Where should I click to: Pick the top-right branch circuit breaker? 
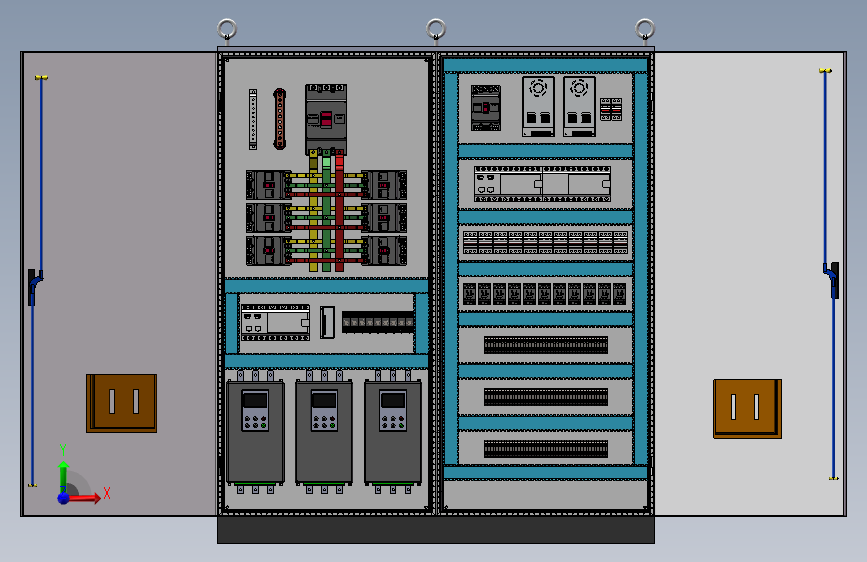[x=384, y=185]
